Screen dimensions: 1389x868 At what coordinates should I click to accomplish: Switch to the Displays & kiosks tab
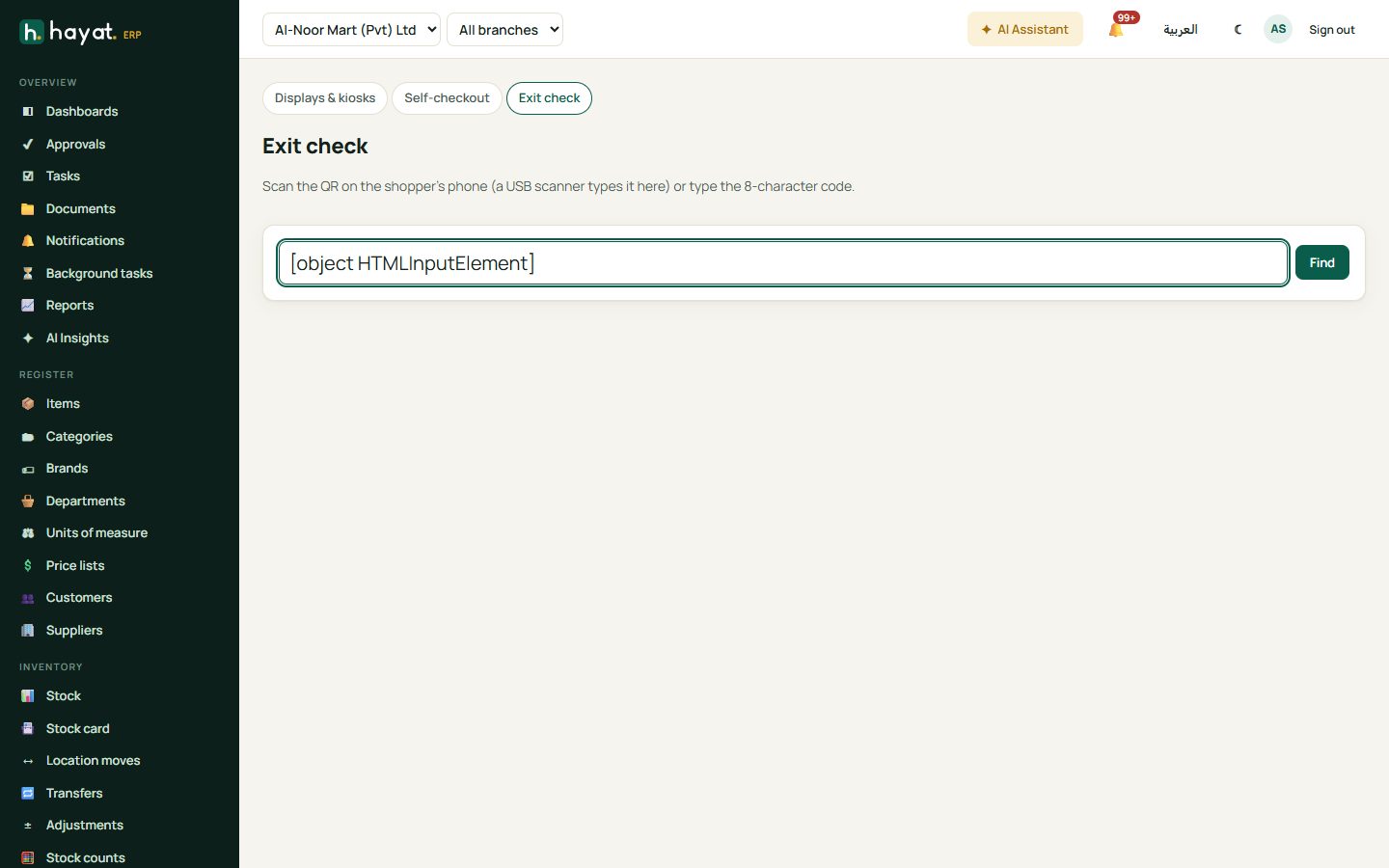(325, 98)
